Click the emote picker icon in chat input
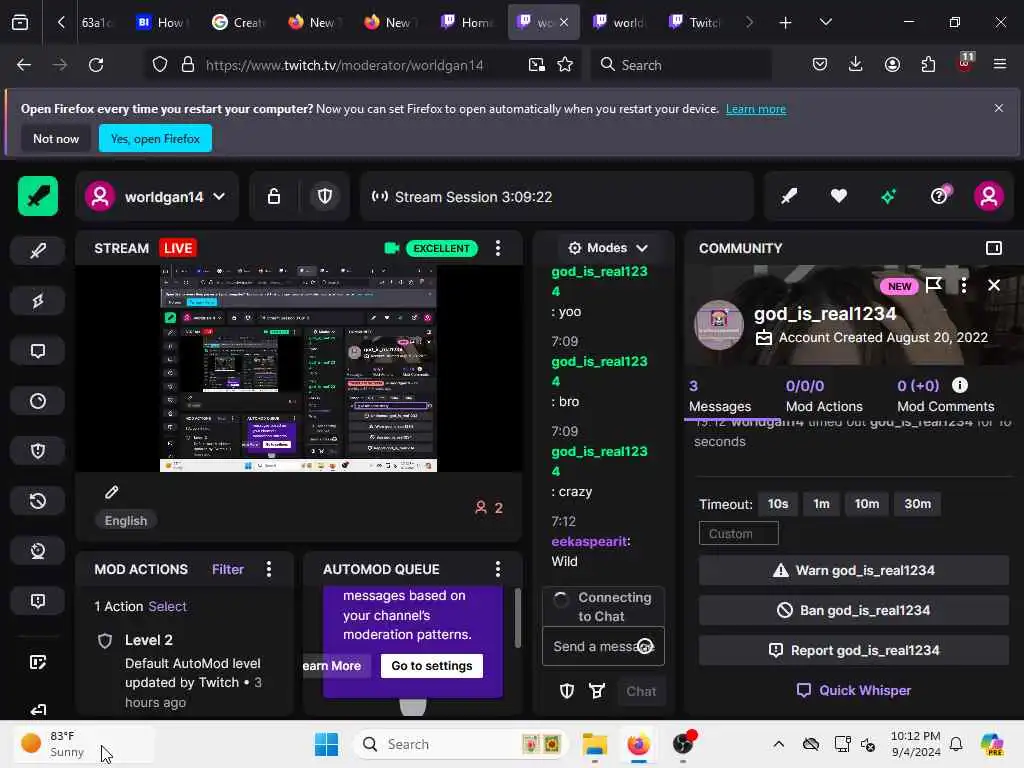Viewport: 1024px width, 768px height. pos(645,647)
